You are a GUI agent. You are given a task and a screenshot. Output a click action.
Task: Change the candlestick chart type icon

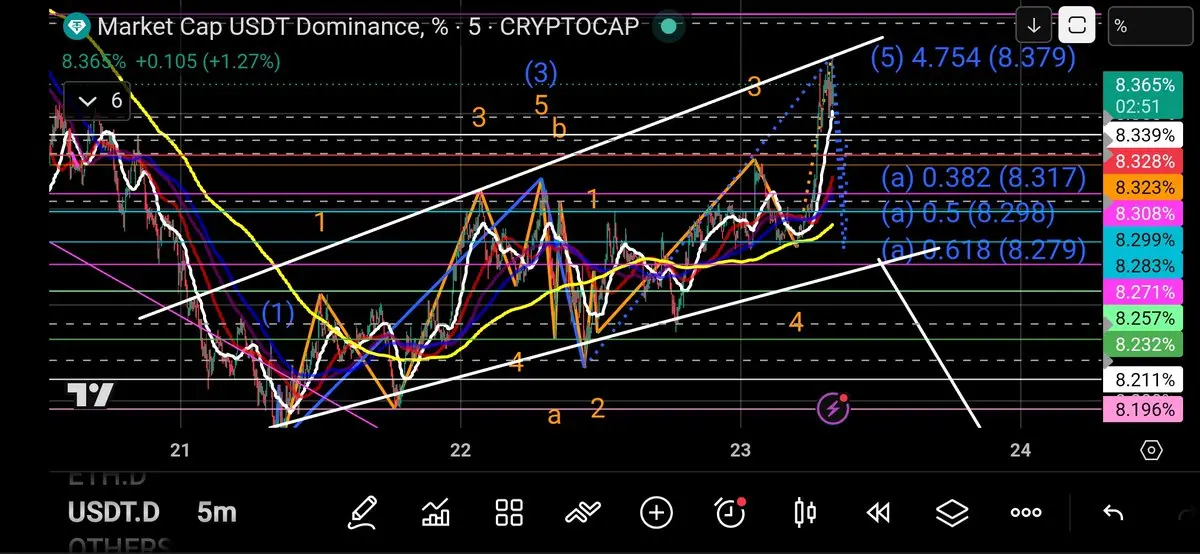point(804,513)
